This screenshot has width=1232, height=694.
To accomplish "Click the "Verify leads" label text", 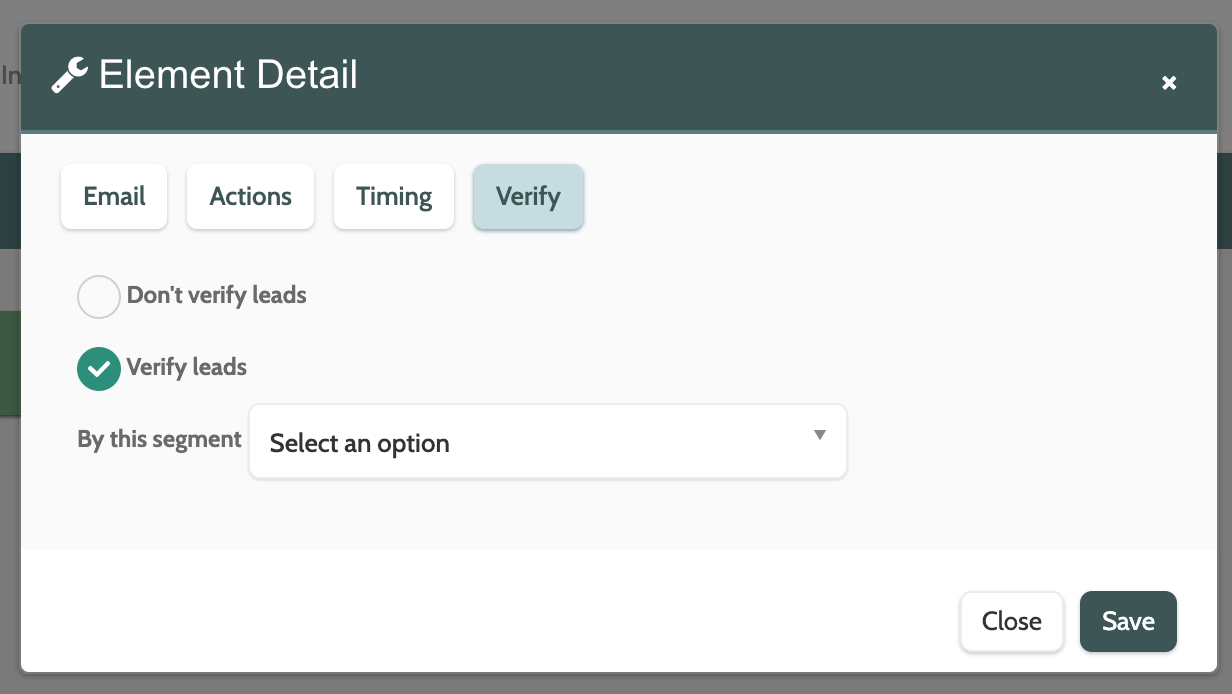I will pos(186,368).
